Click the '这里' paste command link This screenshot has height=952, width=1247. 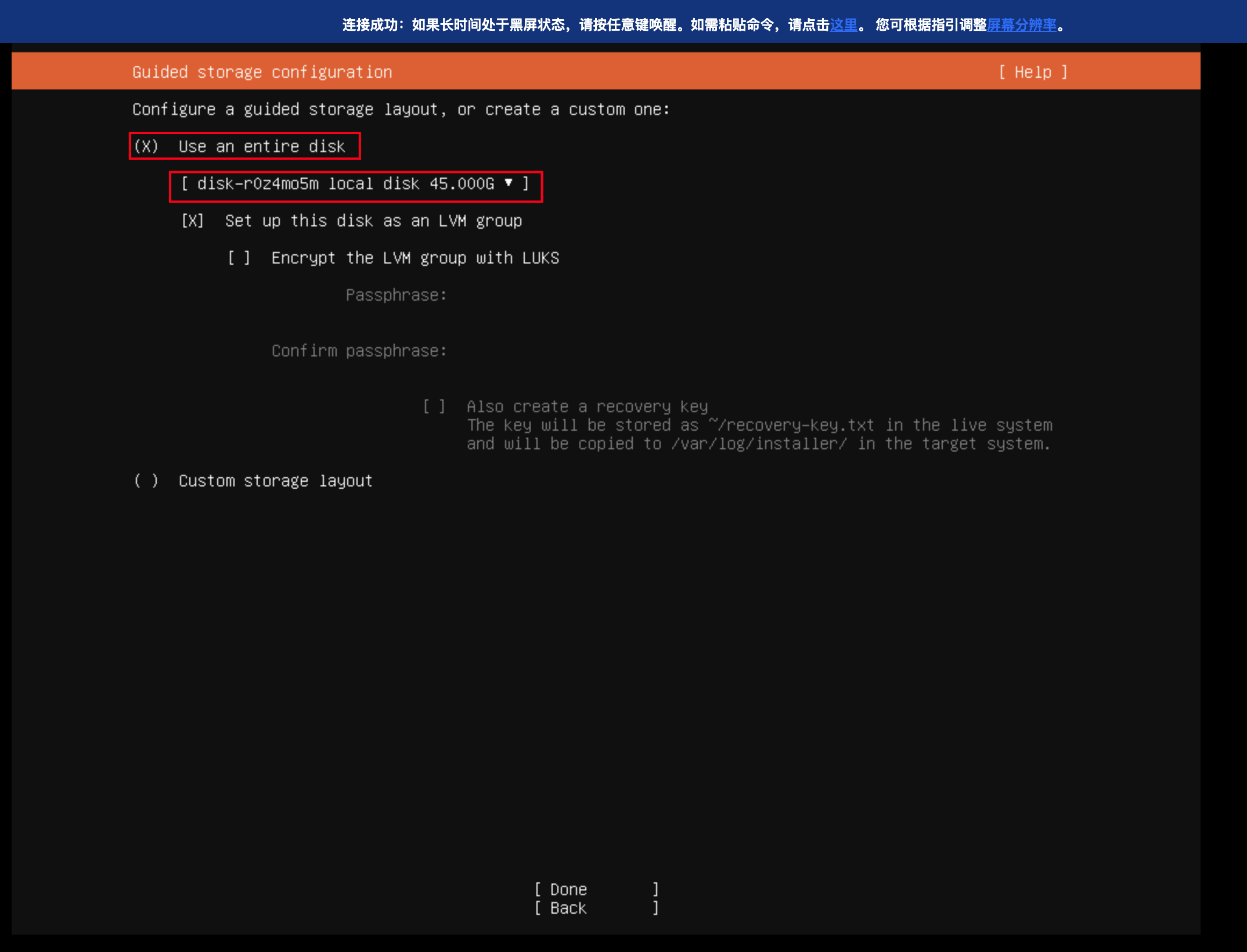click(843, 25)
